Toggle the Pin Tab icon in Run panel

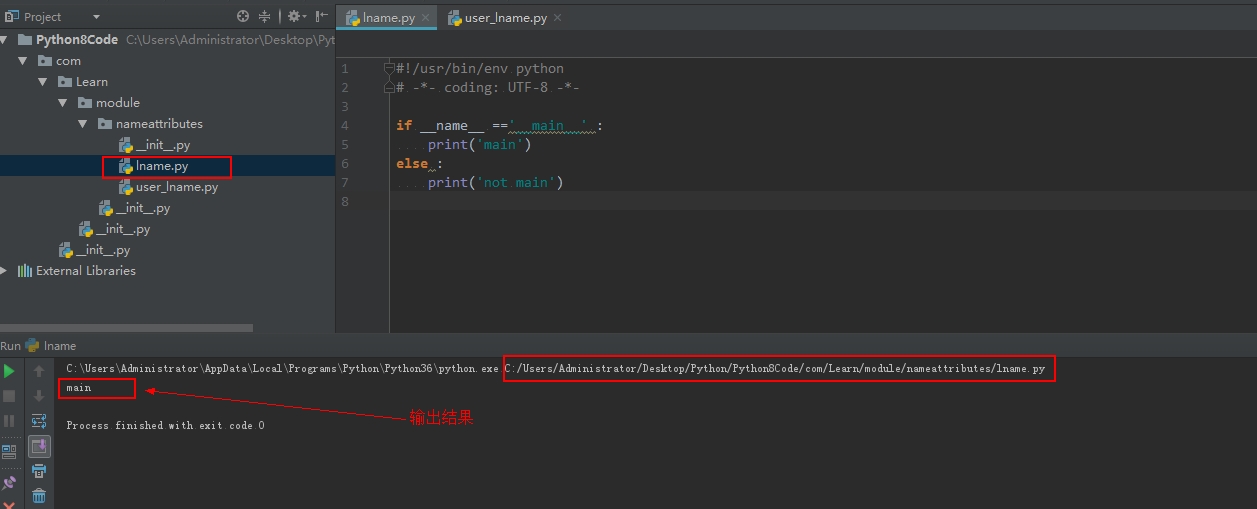click(x=10, y=483)
